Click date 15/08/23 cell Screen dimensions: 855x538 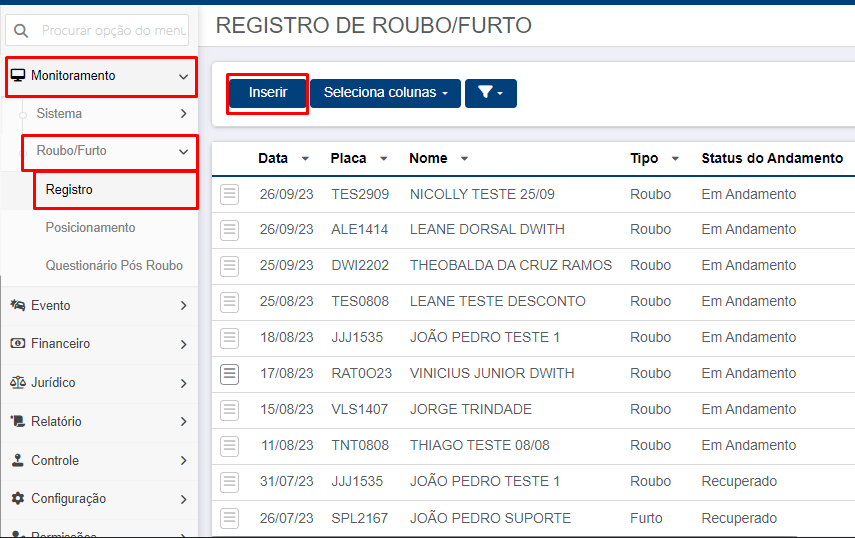click(x=287, y=409)
